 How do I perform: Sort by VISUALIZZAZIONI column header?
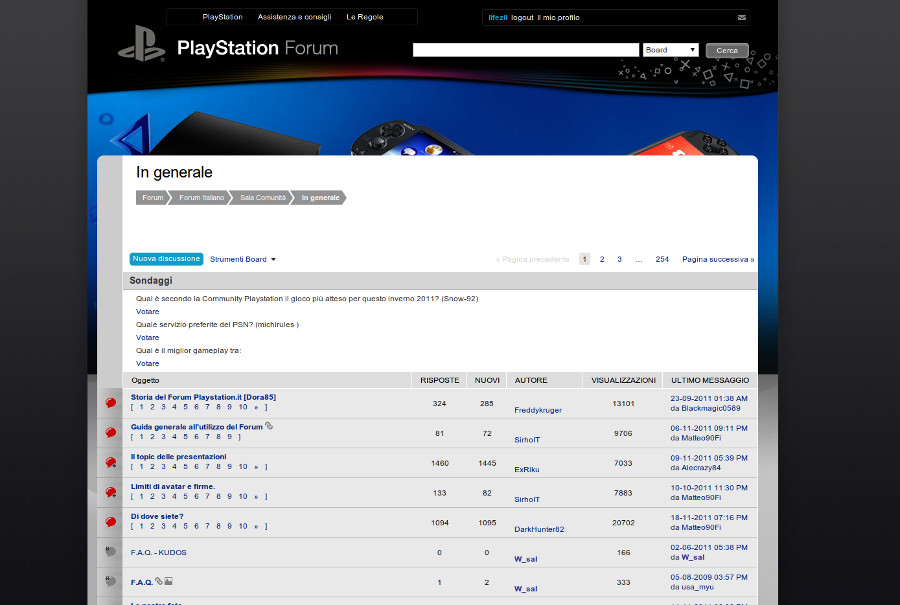coord(623,381)
